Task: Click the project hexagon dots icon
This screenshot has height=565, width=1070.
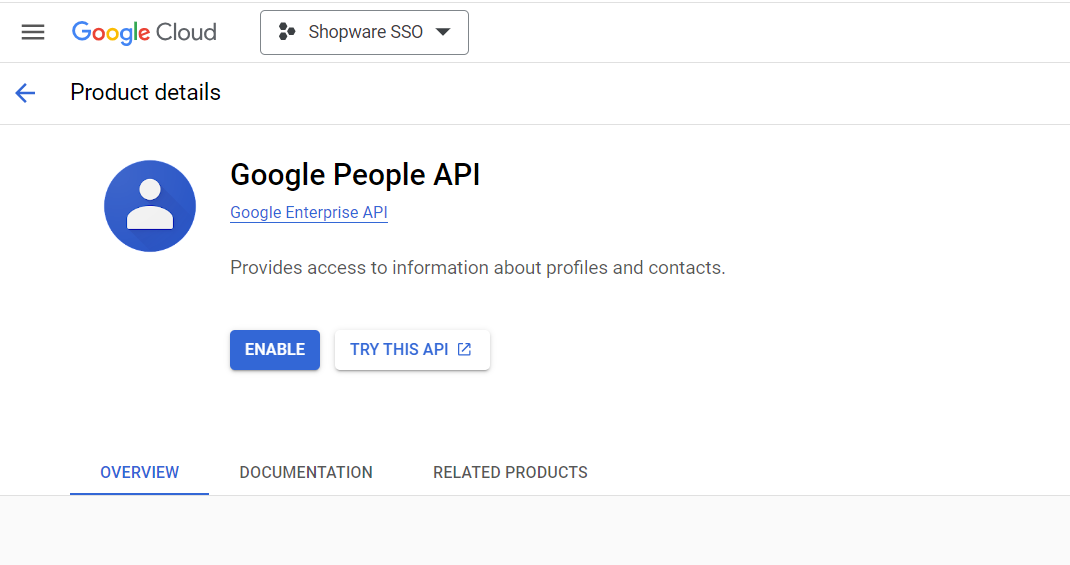Action: click(287, 31)
